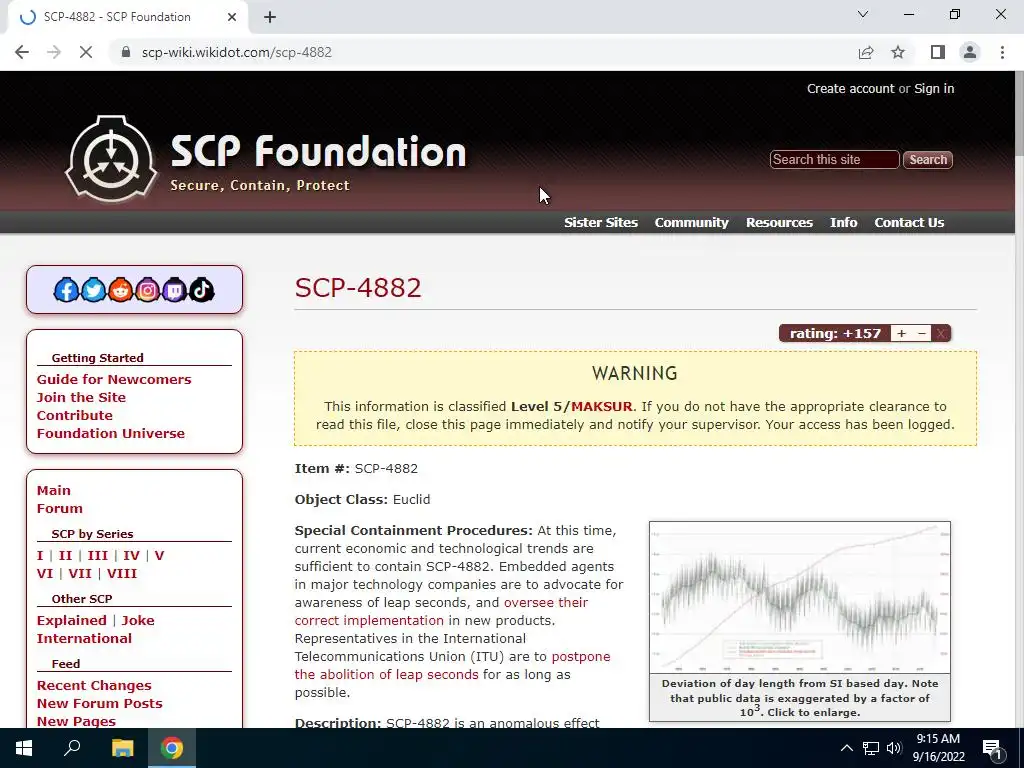
Task: Upvote the article with the plus button
Action: point(901,334)
